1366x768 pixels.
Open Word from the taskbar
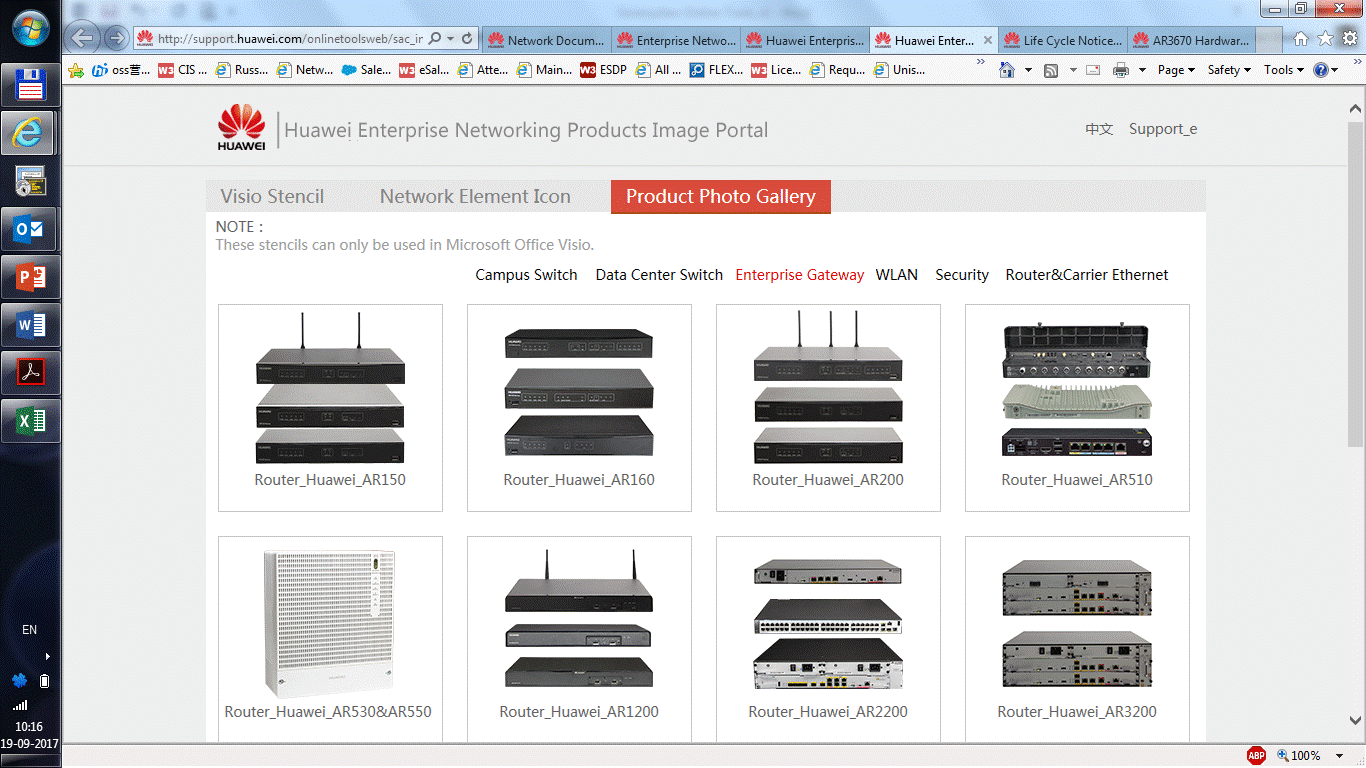[30, 325]
